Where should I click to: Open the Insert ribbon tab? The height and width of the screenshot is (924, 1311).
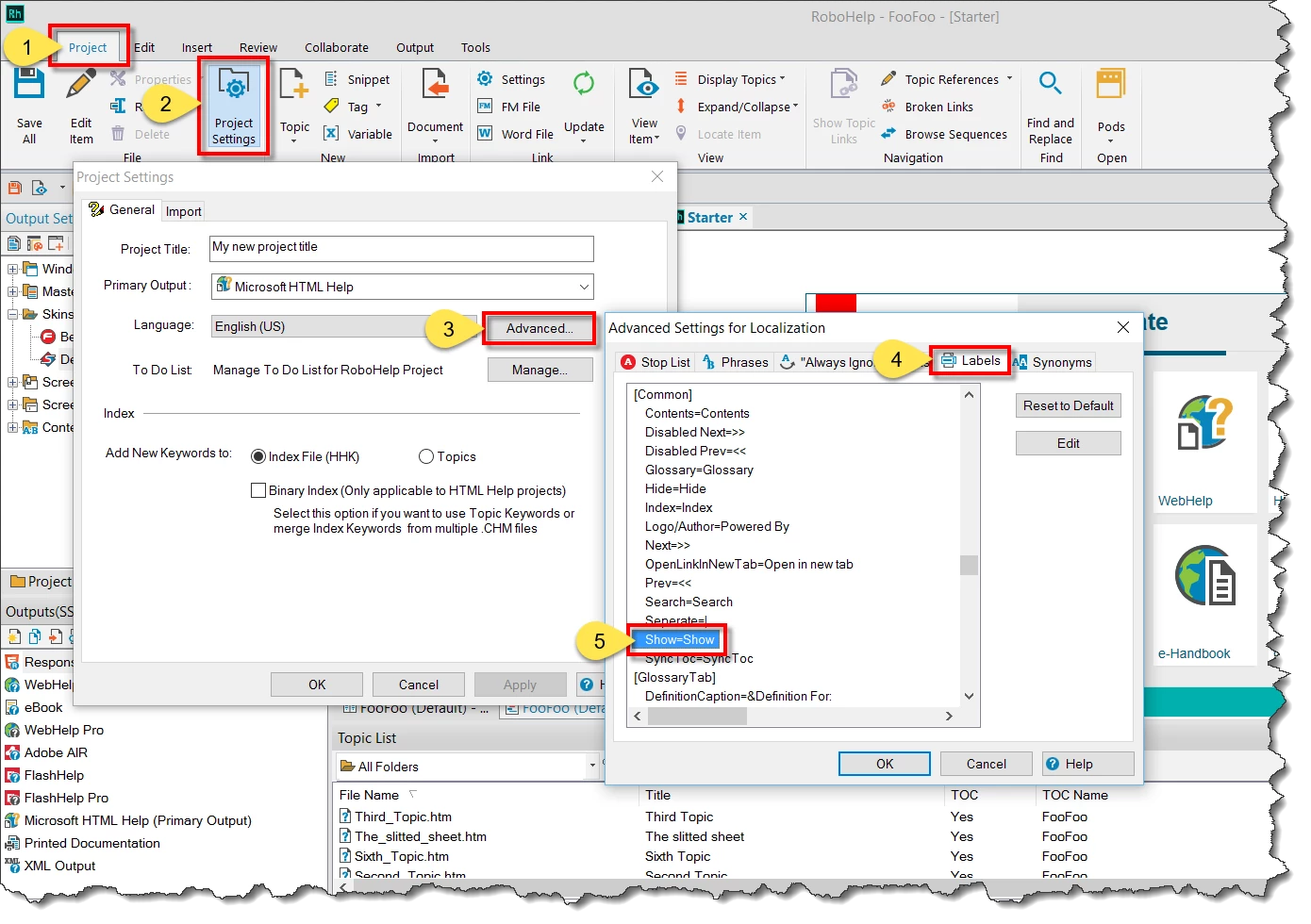(197, 47)
